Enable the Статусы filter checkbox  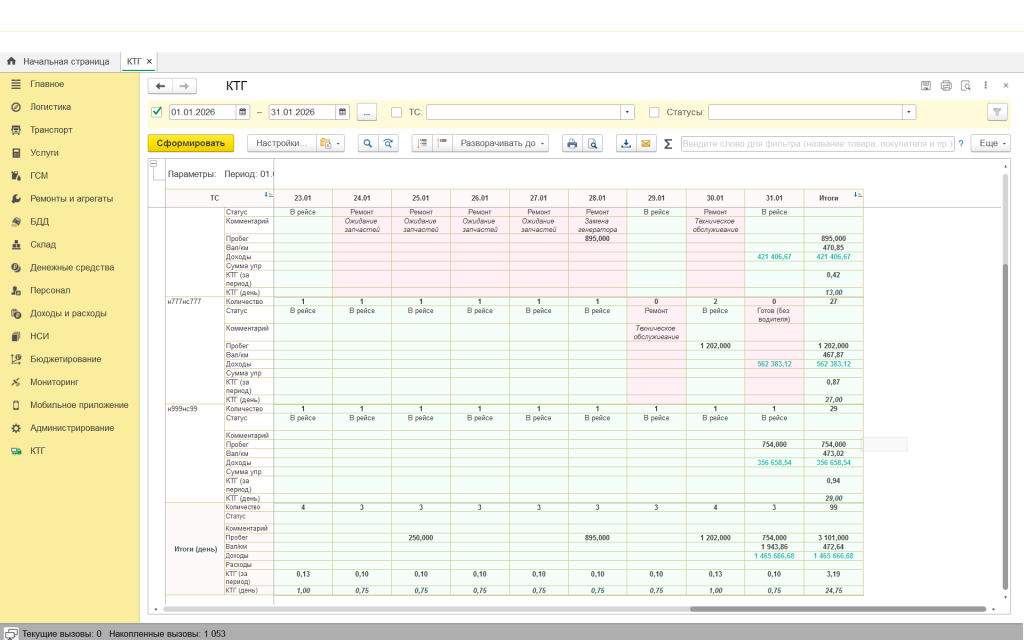[x=654, y=112]
